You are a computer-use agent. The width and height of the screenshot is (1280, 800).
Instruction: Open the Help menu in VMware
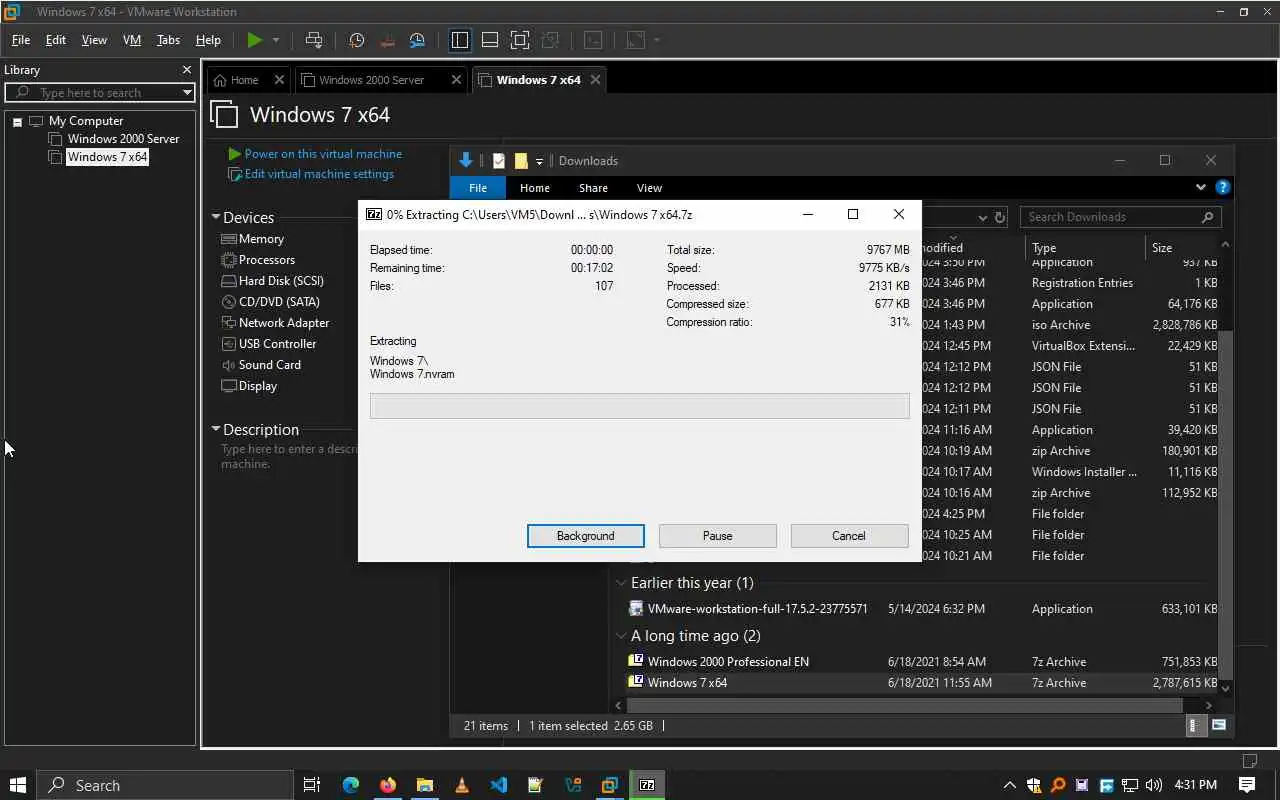point(208,40)
